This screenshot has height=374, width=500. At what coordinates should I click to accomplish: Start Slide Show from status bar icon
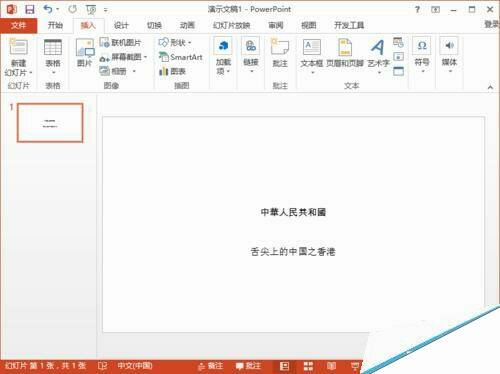point(355,366)
